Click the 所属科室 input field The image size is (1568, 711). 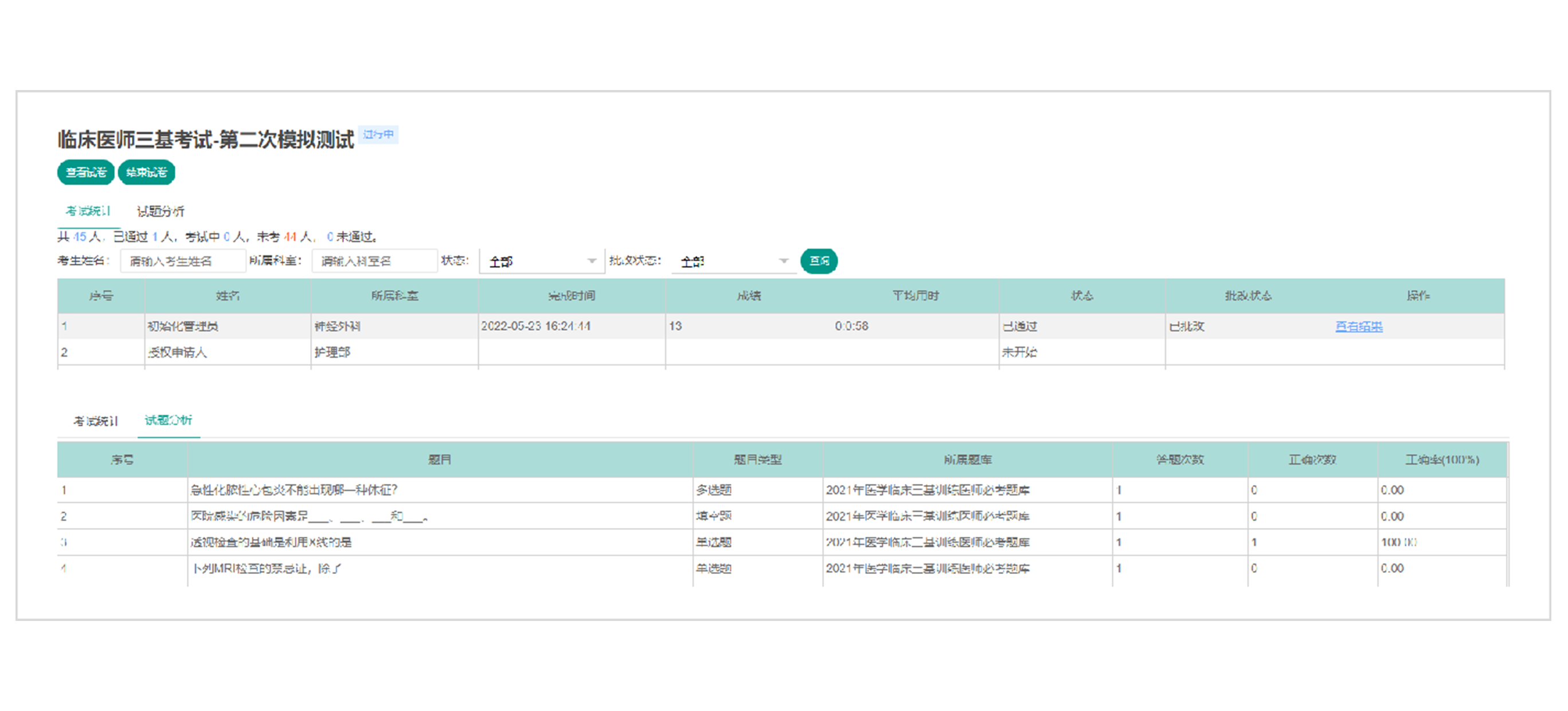[374, 261]
